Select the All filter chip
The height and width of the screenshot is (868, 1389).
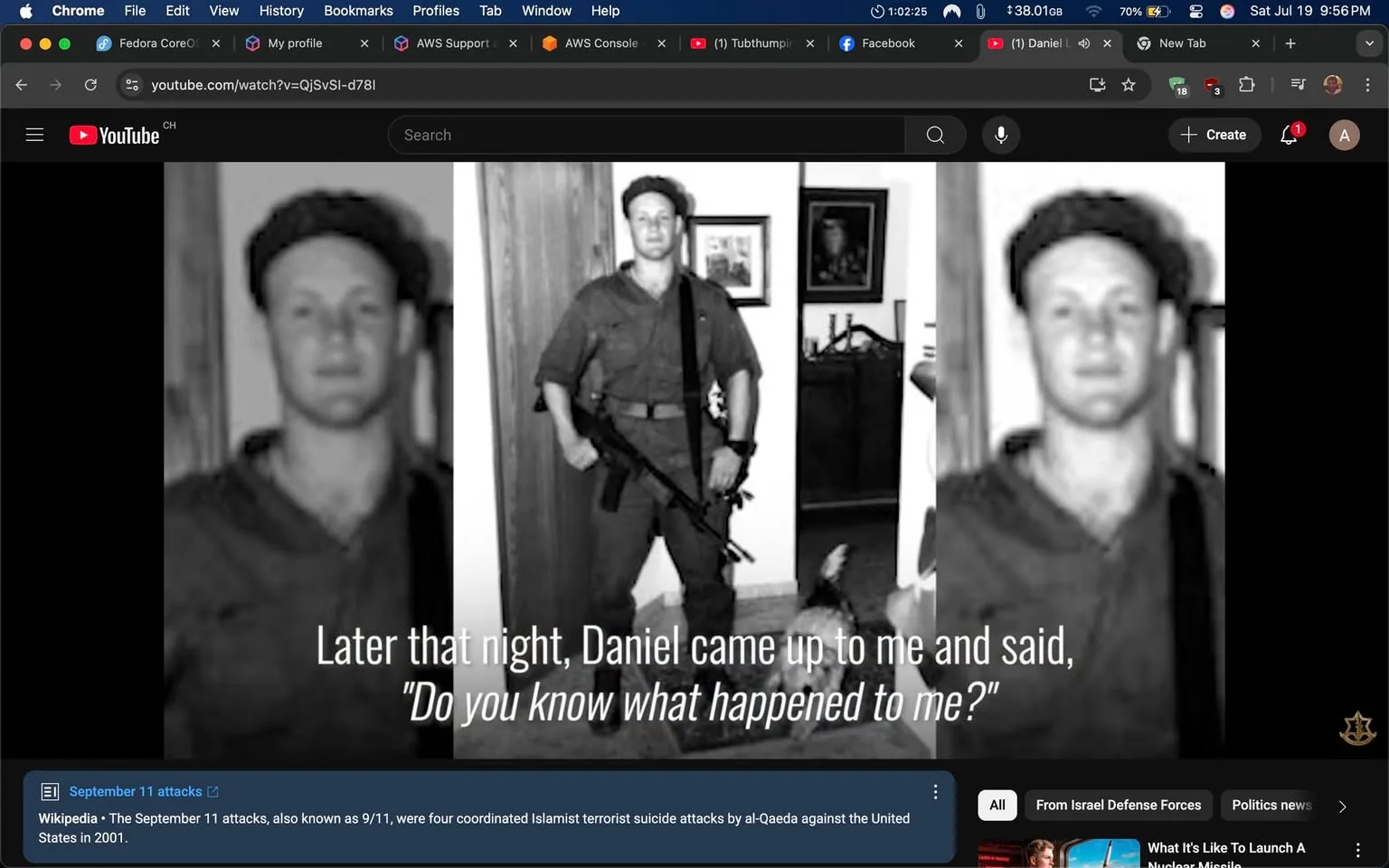[x=997, y=805]
